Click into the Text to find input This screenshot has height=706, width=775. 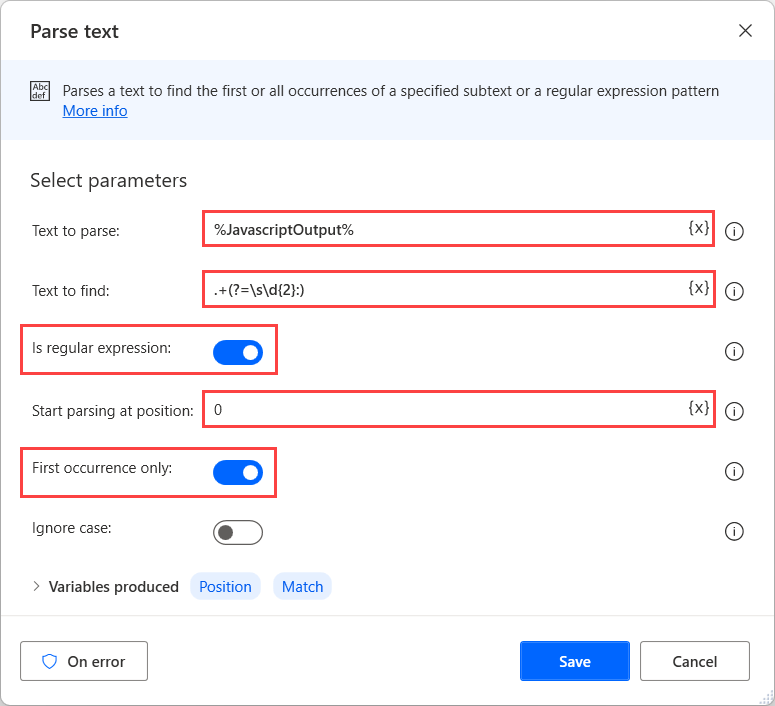coord(440,290)
